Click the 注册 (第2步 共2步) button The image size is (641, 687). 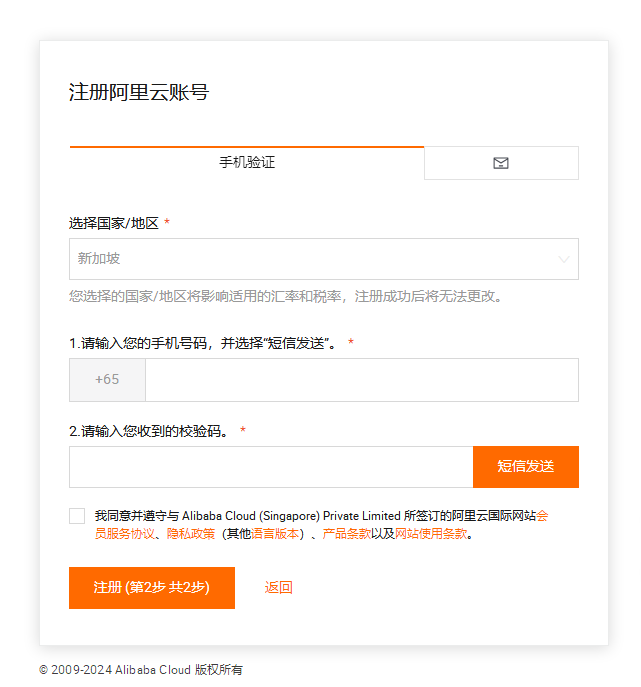(x=152, y=588)
